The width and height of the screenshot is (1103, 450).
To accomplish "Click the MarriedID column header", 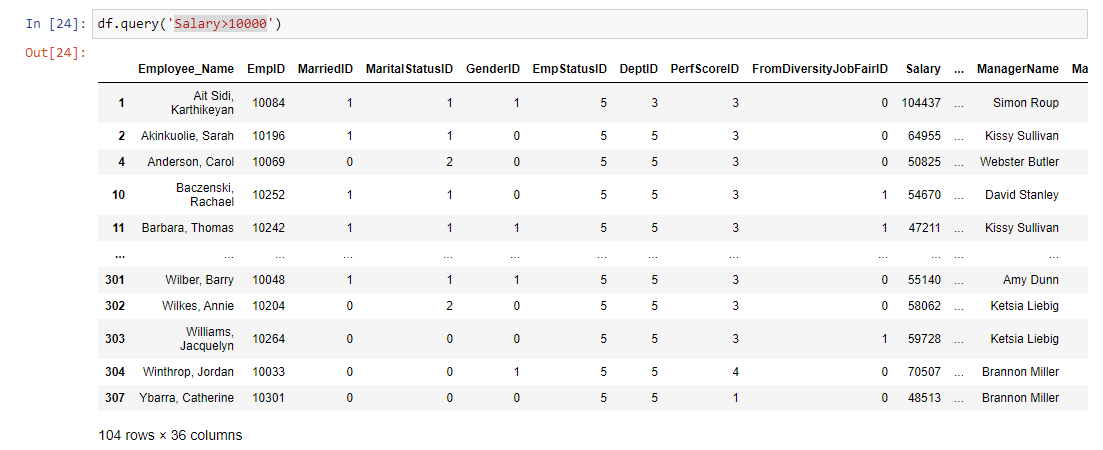I will 325,69.
